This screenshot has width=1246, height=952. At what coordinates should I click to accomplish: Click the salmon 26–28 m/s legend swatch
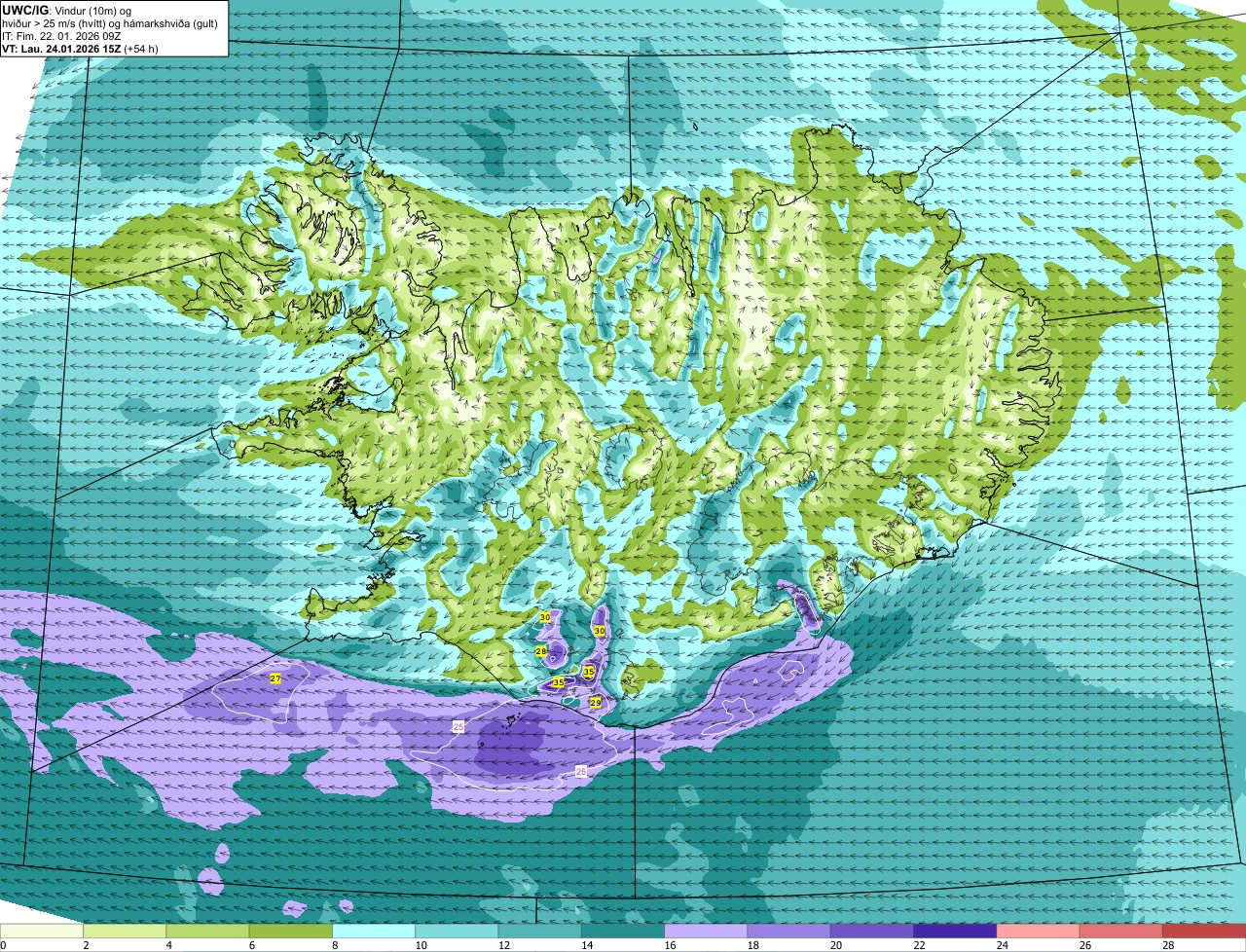pyautogui.click(x=1121, y=931)
